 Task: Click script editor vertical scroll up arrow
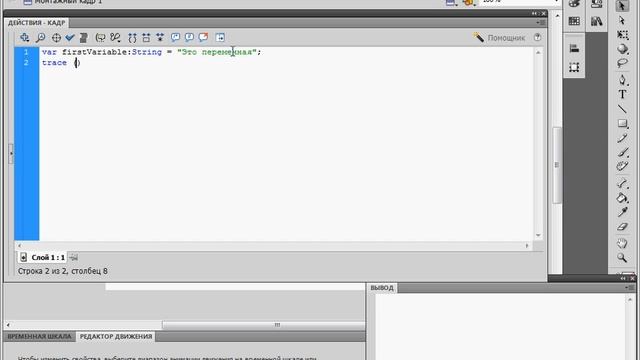tap(538, 53)
